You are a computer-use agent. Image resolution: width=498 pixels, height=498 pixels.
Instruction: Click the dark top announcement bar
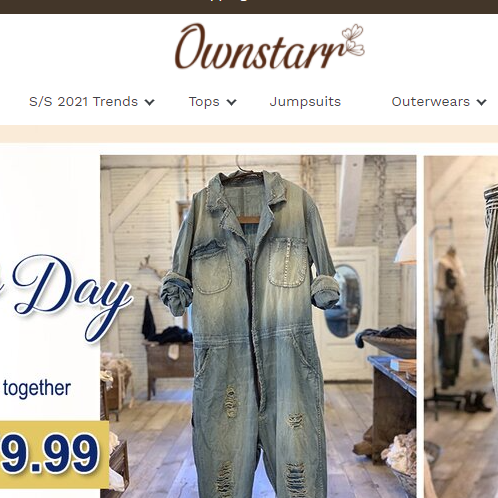pyautogui.click(x=249, y=7)
